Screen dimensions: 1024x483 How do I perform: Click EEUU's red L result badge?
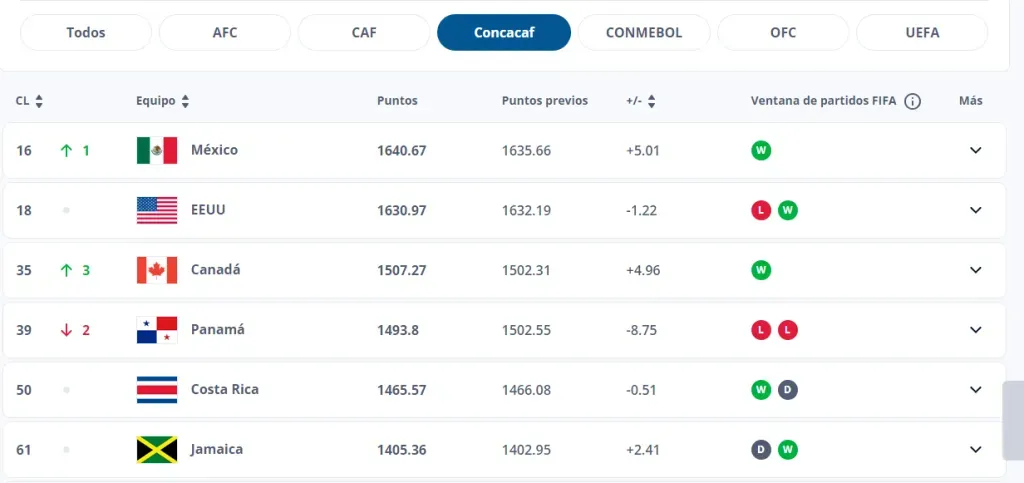coord(762,210)
